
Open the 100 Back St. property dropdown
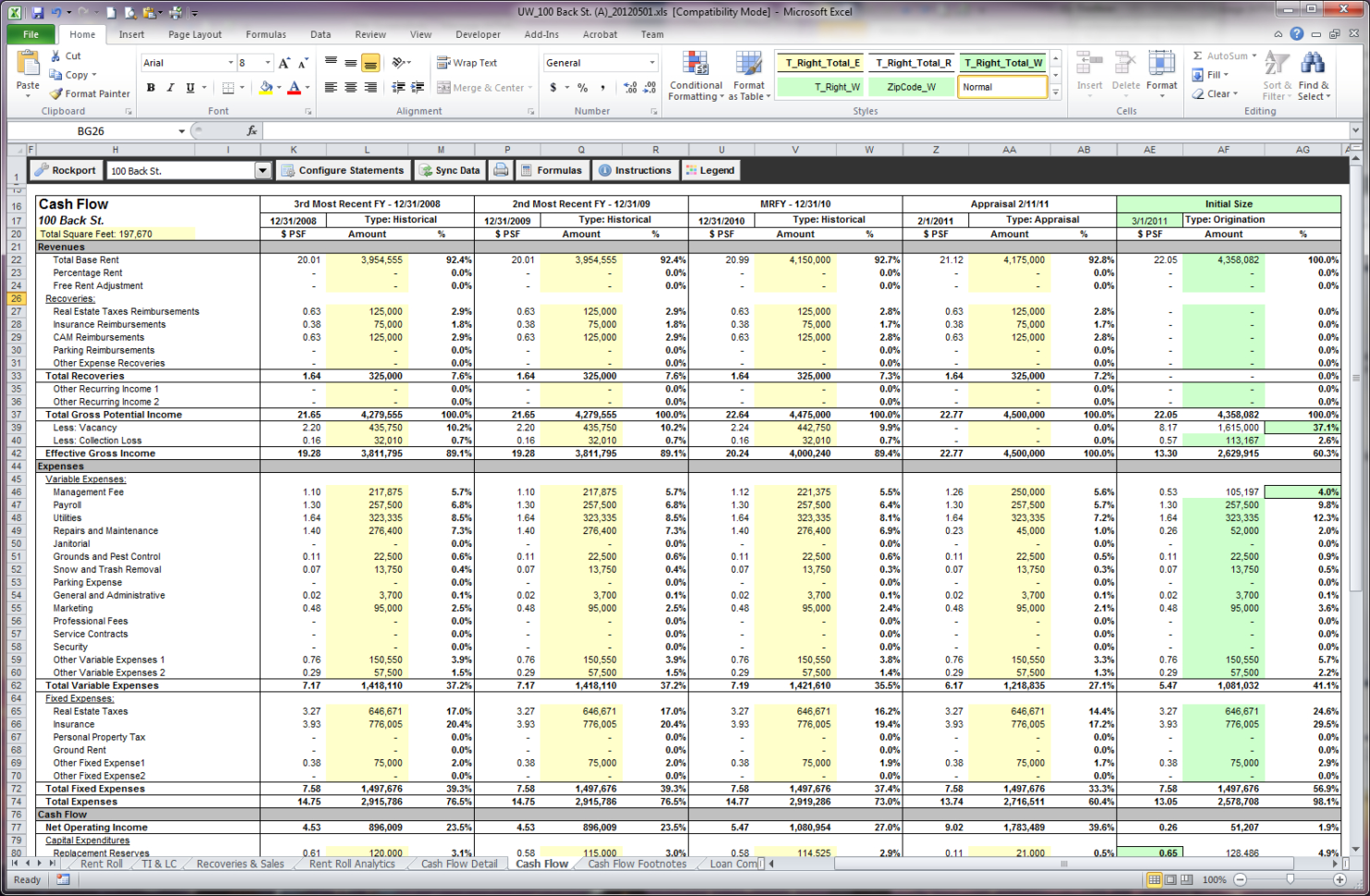click(262, 170)
